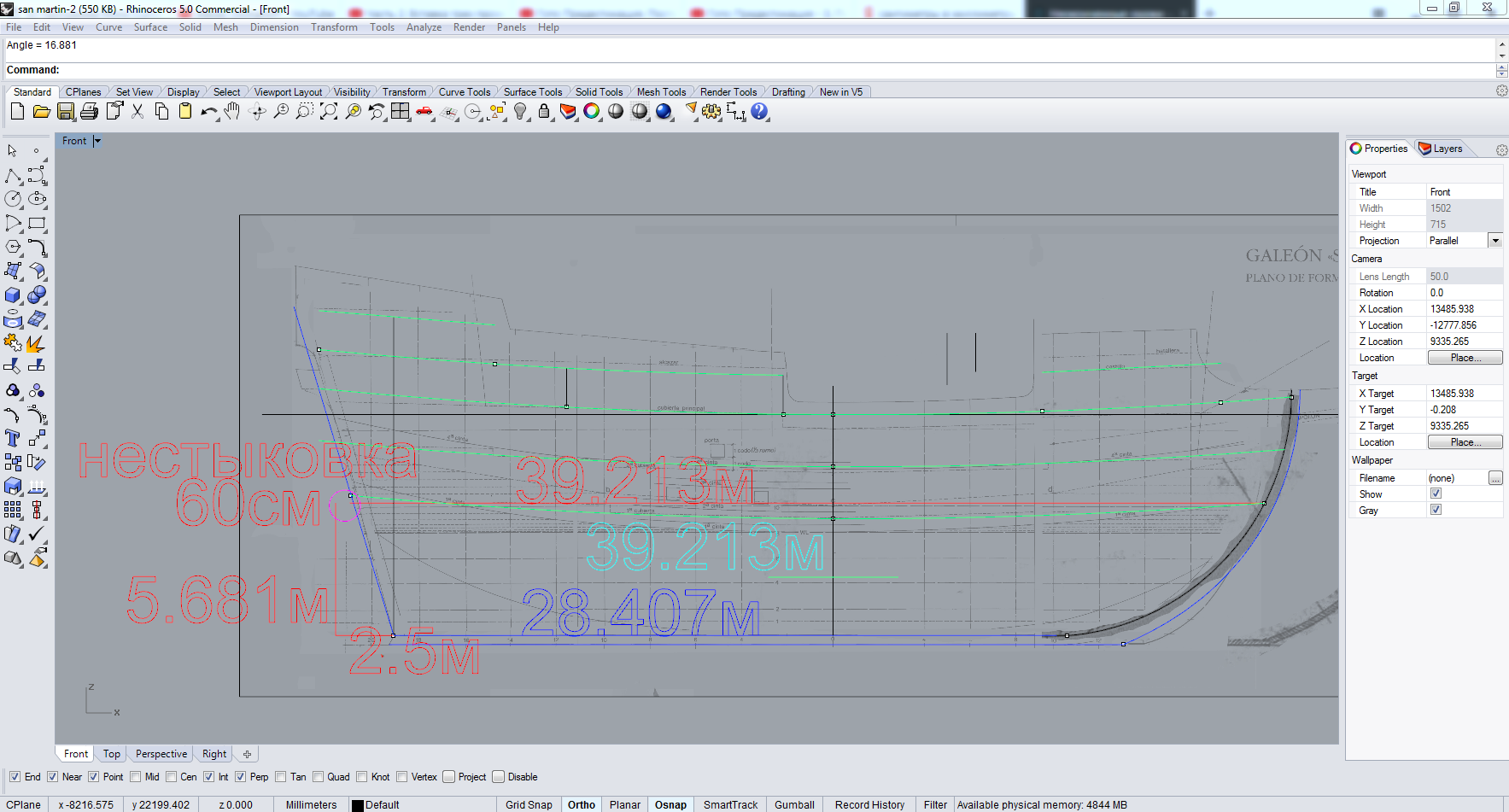Screen dimensions: 1509x812
Task: Expand the Projection dropdown arrow
Action: coord(1495,241)
